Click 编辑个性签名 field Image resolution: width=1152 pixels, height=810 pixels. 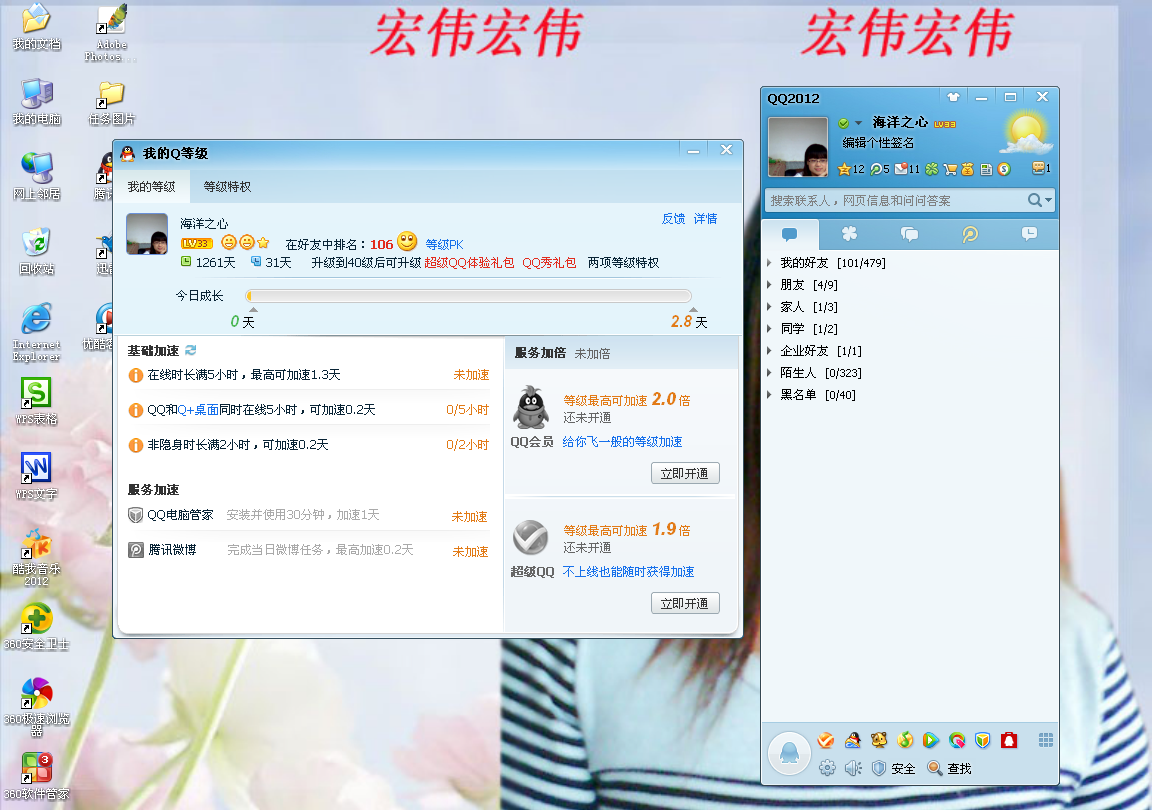(x=878, y=143)
